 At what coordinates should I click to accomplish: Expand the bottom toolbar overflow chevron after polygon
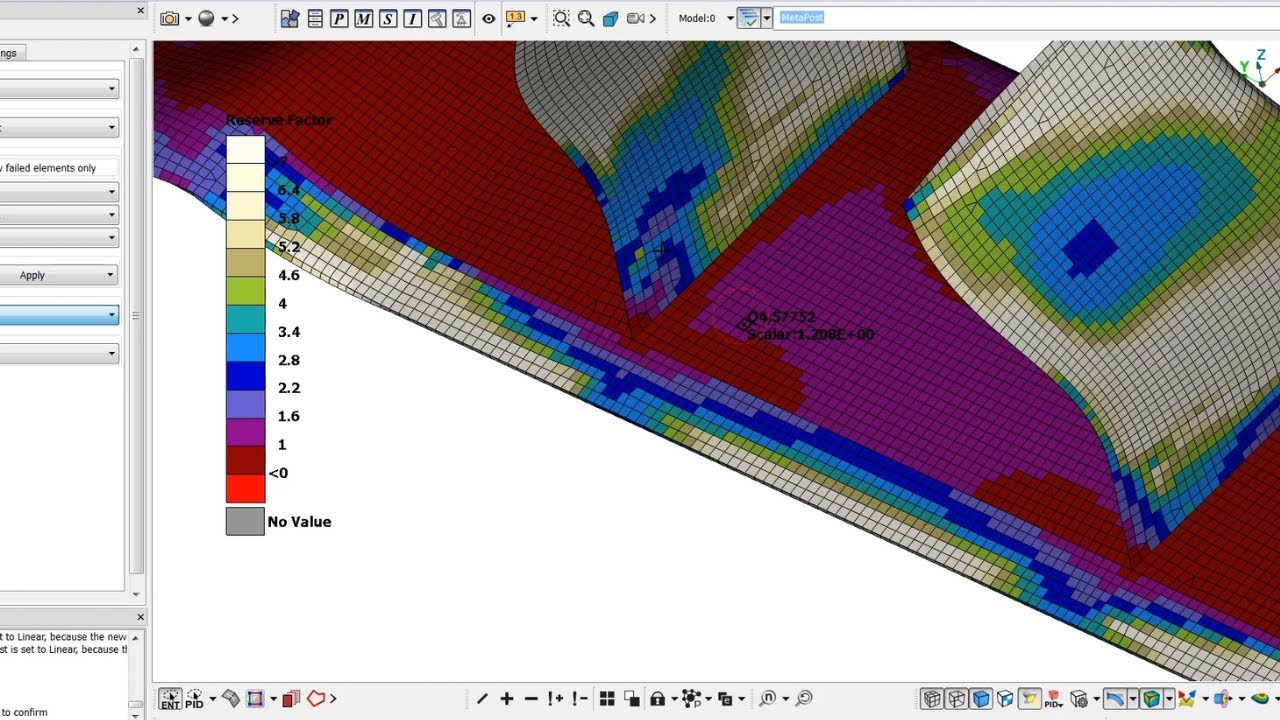click(x=333, y=699)
